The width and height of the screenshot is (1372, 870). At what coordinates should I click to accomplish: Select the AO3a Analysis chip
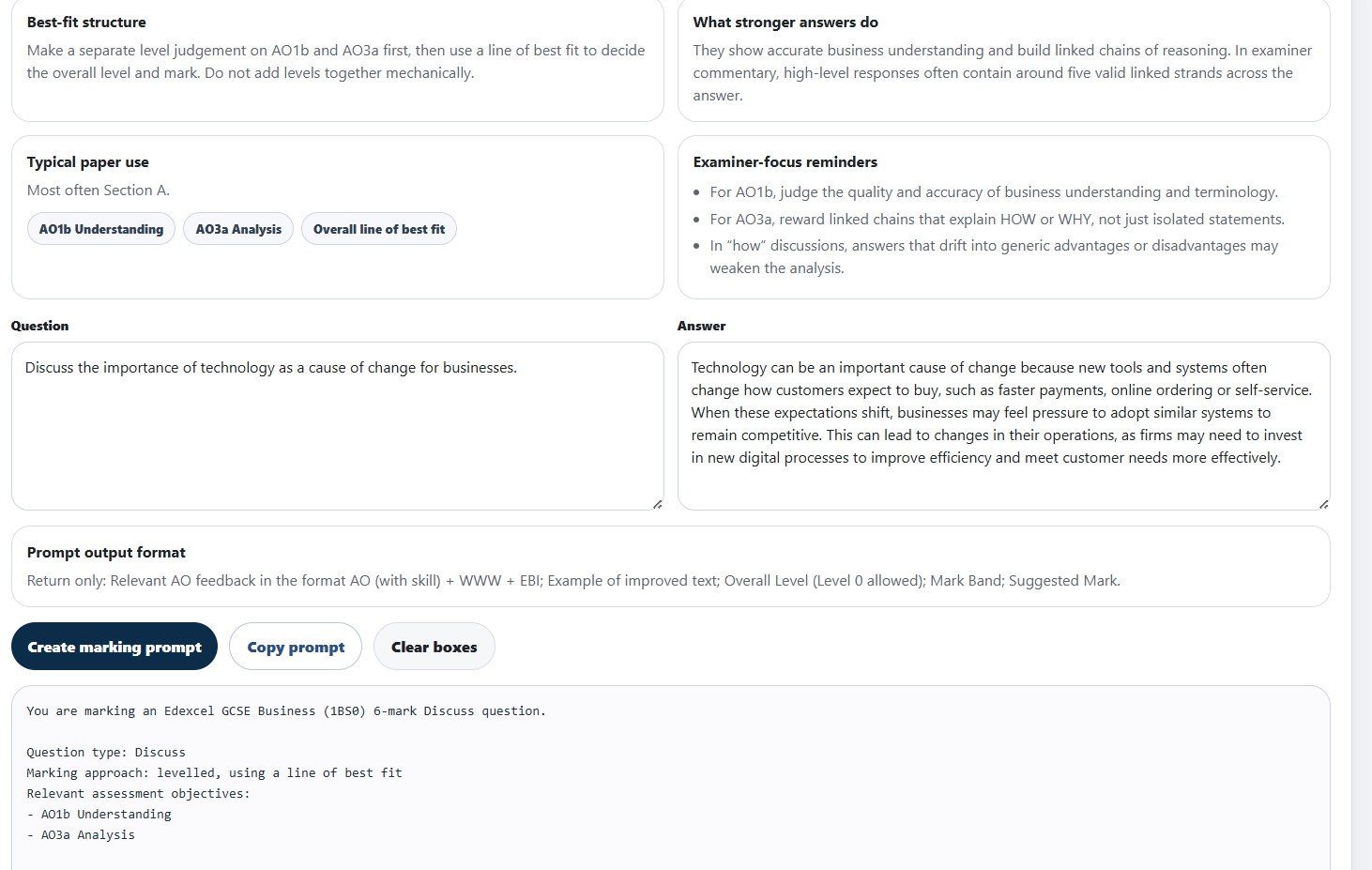[x=238, y=229]
